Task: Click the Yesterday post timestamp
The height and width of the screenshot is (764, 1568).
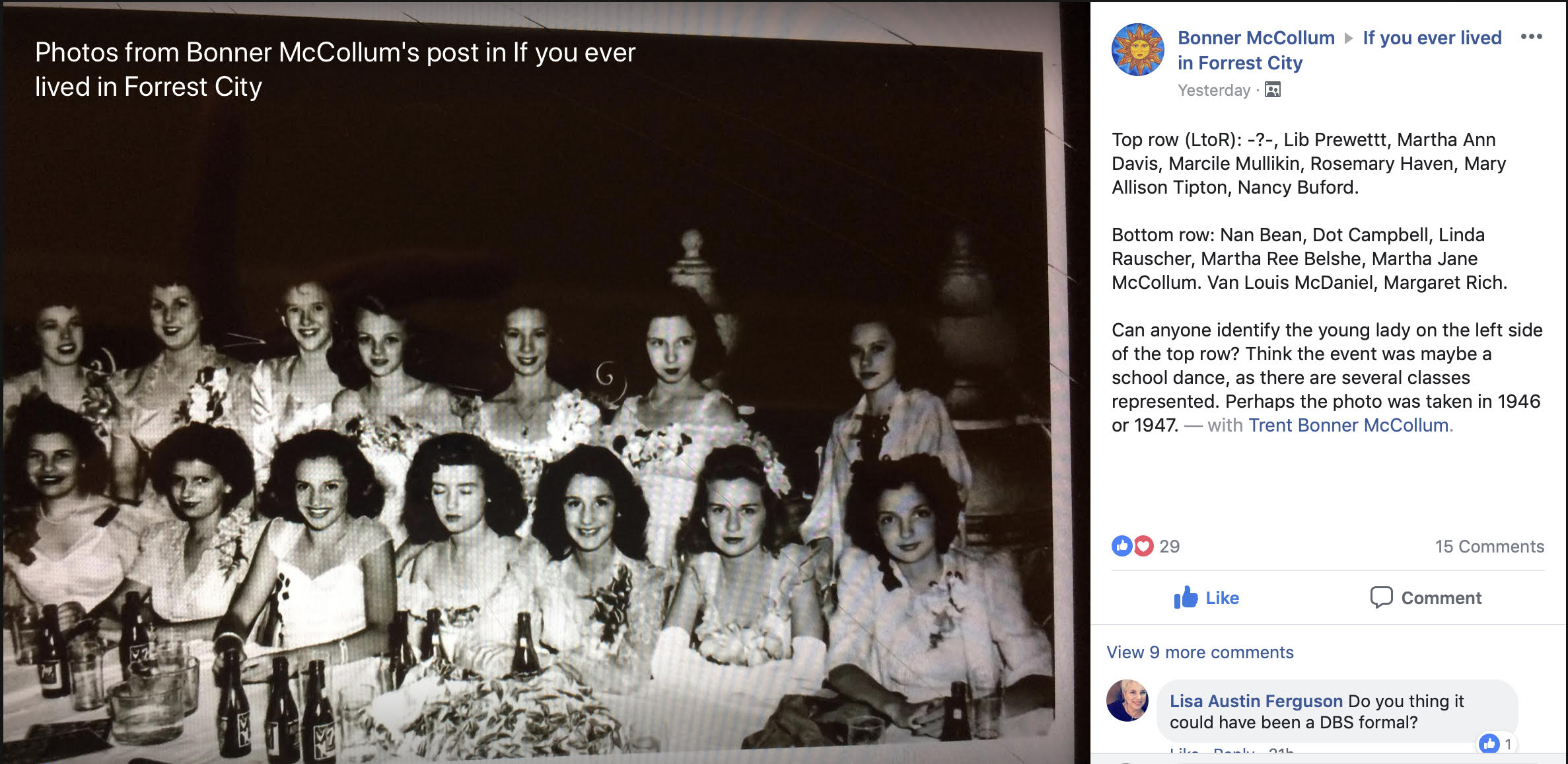Action: pyautogui.click(x=1214, y=91)
